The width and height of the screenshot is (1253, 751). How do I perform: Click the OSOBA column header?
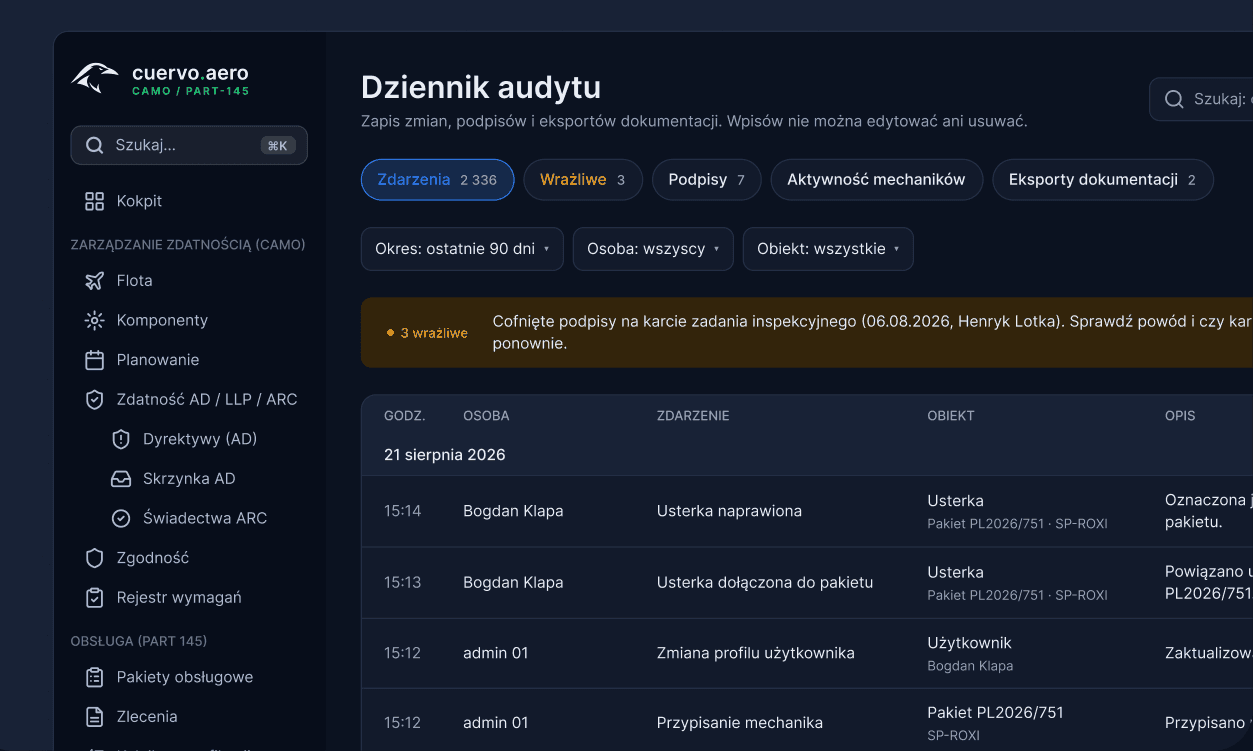tap(486, 416)
